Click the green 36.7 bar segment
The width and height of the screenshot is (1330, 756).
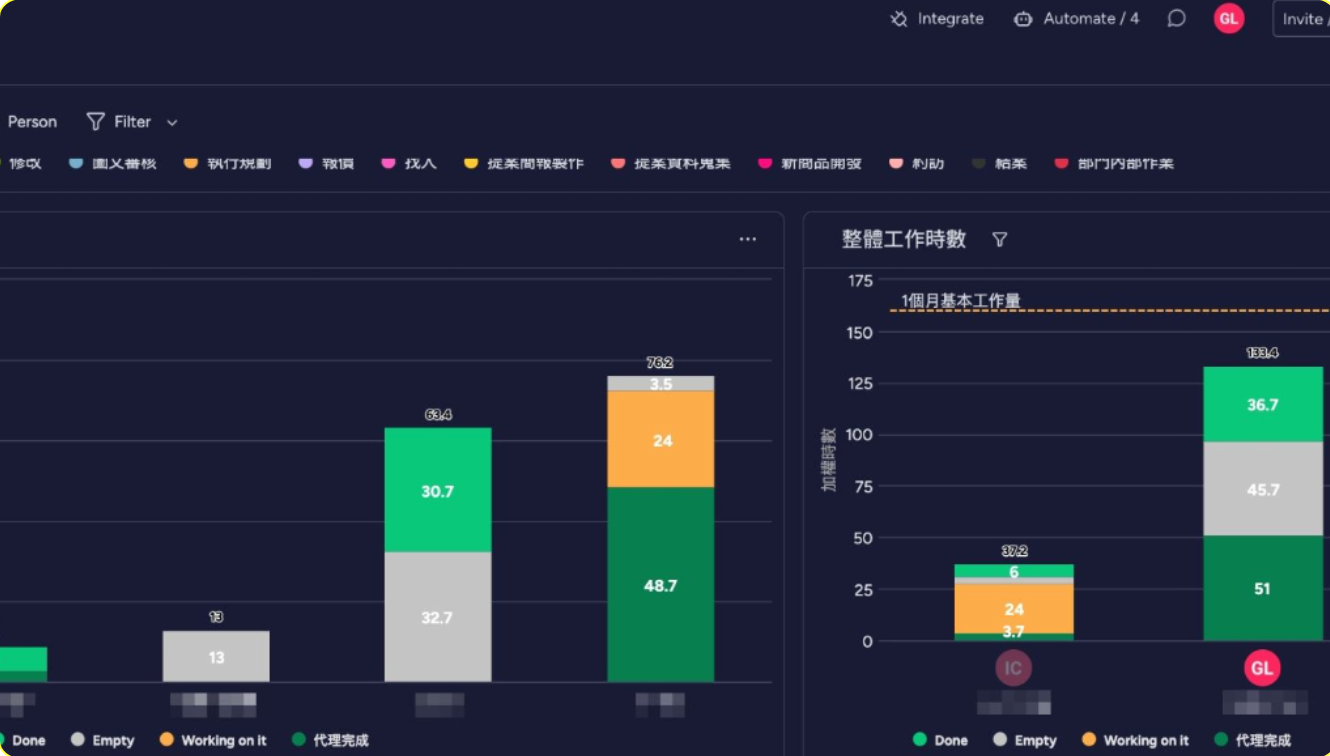1263,404
